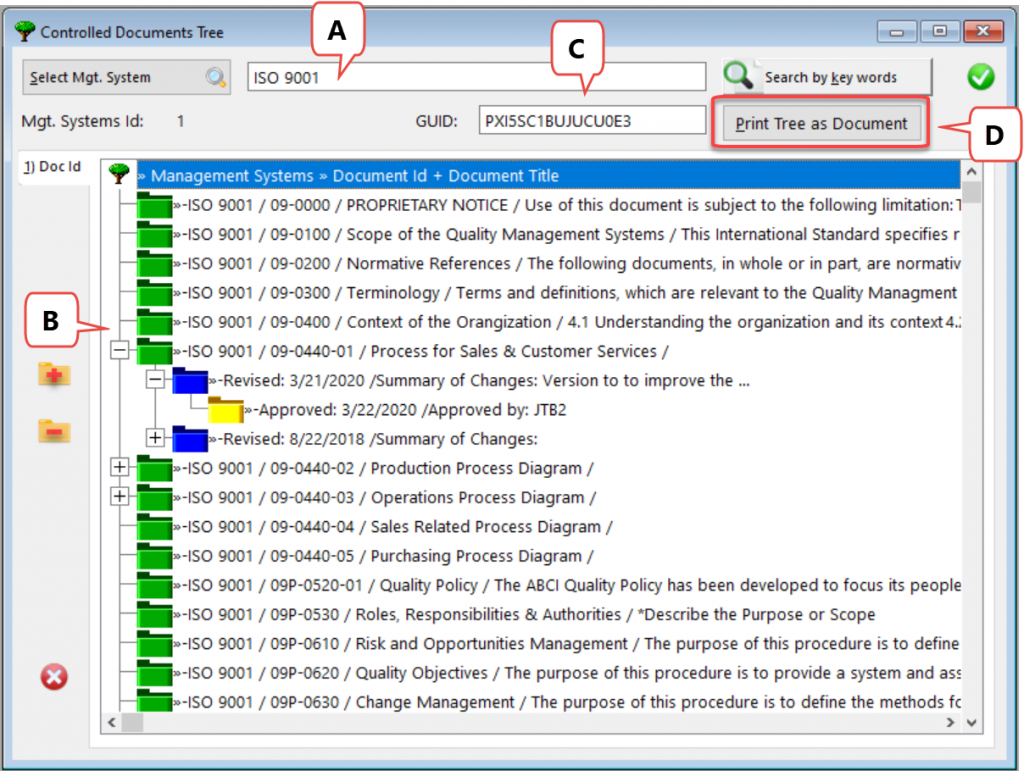
Task: Expand the Revised 8/22/2018 revision node
Action: tap(155, 437)
